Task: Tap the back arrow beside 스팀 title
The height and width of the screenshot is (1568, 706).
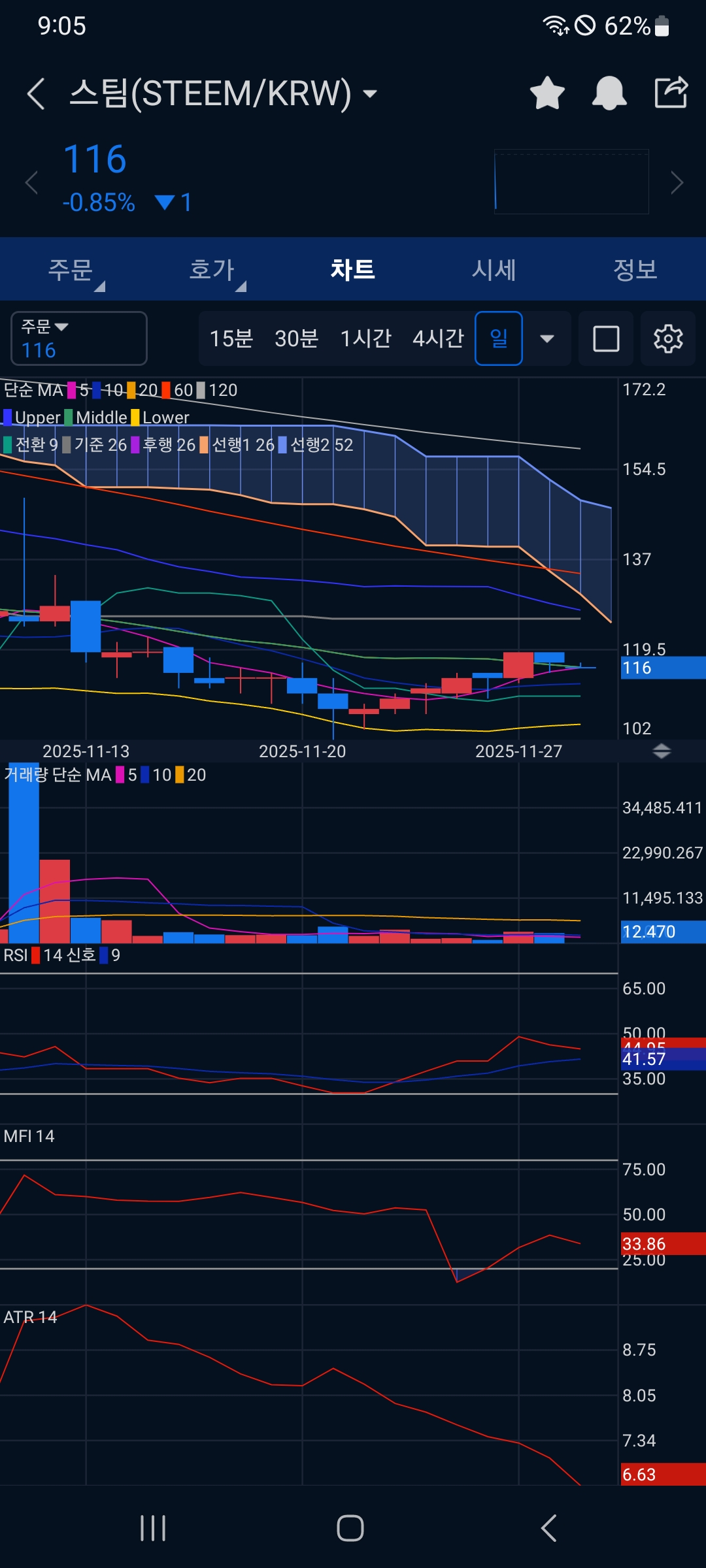Action: (37, 93)
